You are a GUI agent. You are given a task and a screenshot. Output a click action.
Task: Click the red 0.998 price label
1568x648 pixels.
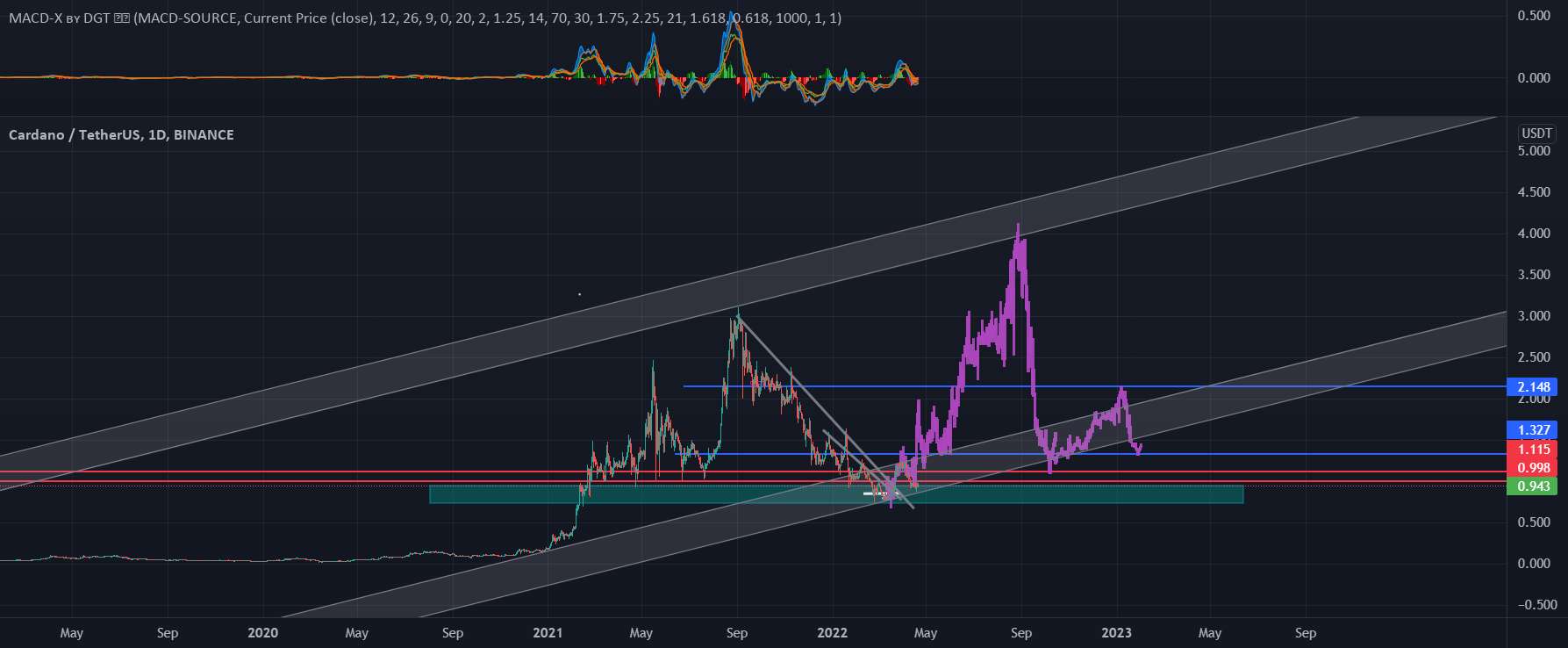tap(1534, 467)
